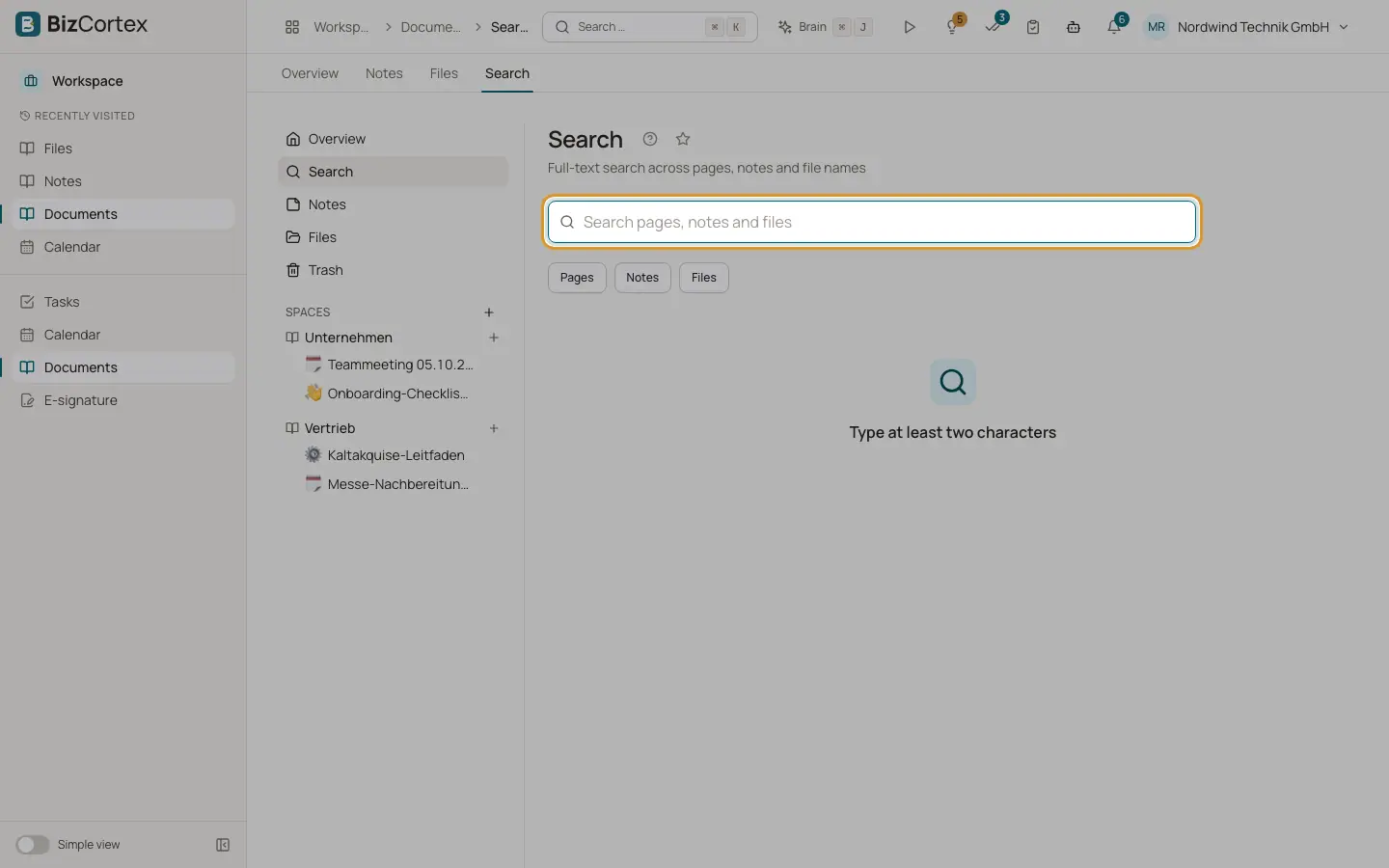Add a page to Vertrieb space
This screenshot has width=1389, height=868.
pos(494,428)
